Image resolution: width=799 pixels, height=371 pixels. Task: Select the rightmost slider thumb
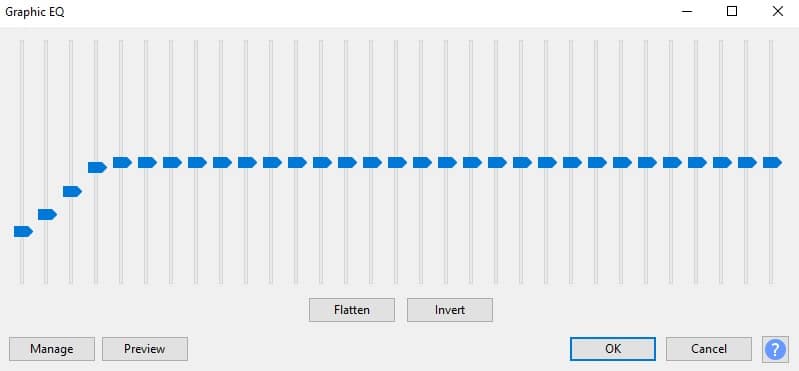pyautogui.click(x=773, y=163)
